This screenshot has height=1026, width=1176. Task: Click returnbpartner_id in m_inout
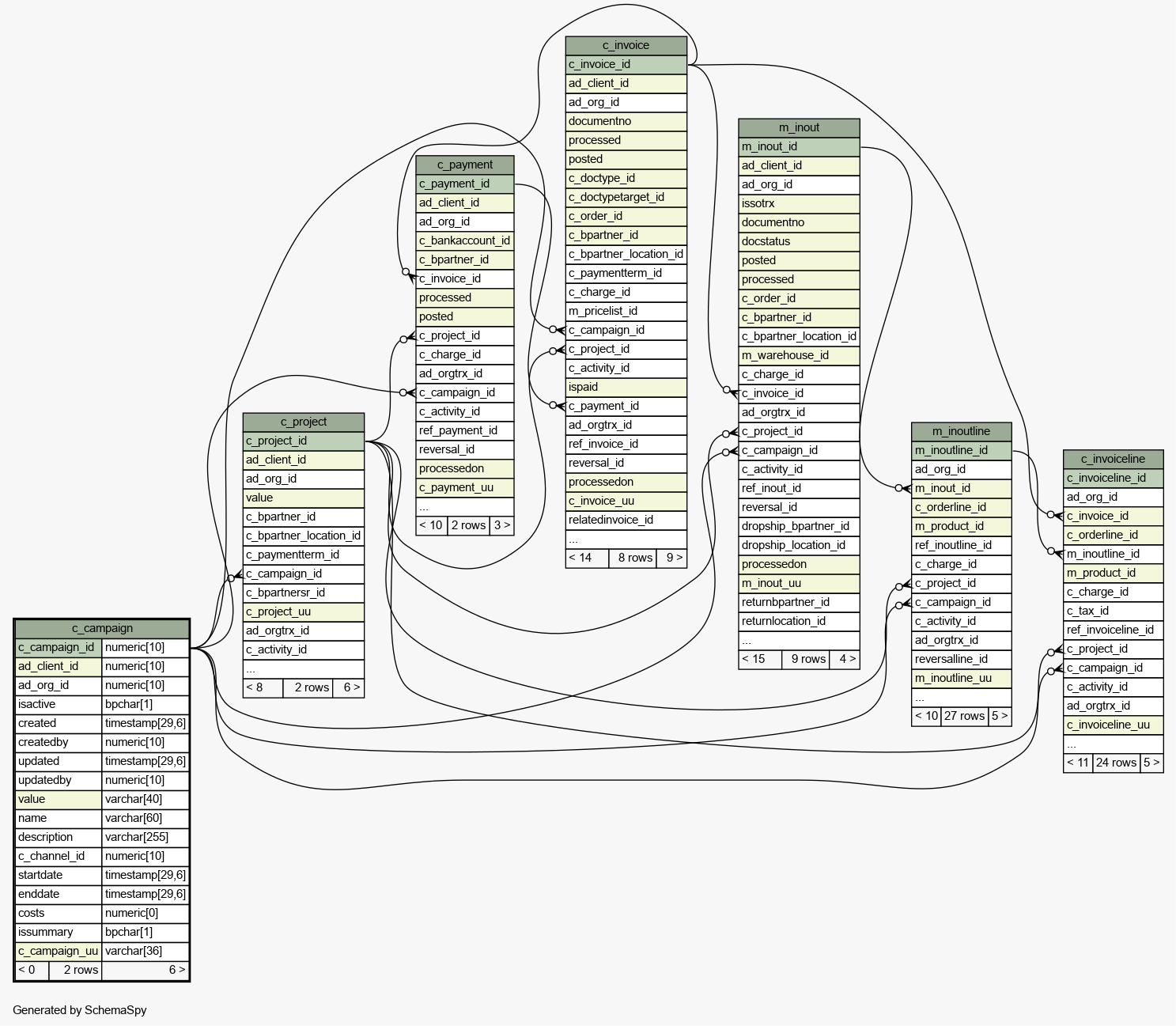point(799,602)
